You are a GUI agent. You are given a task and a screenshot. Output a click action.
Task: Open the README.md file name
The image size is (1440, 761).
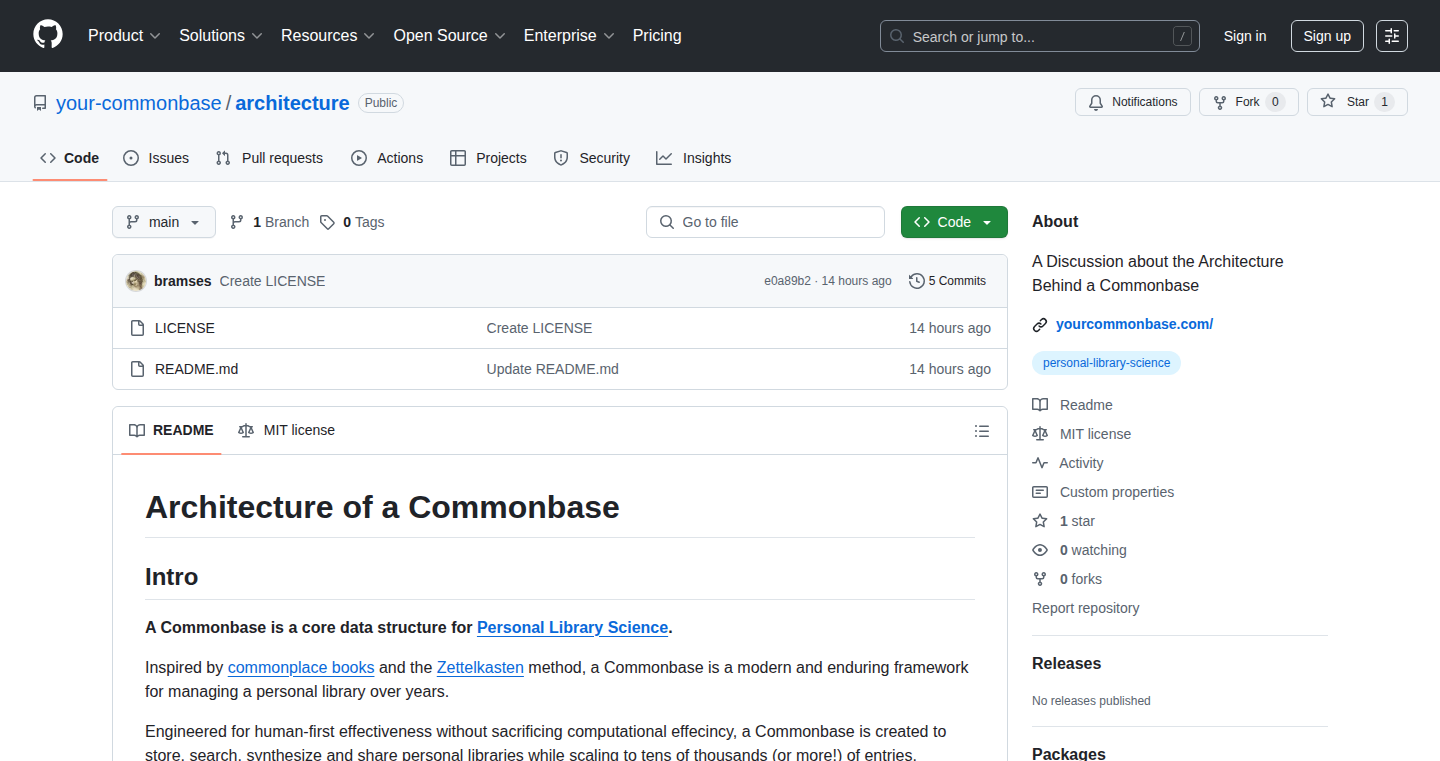click(197, 369)
